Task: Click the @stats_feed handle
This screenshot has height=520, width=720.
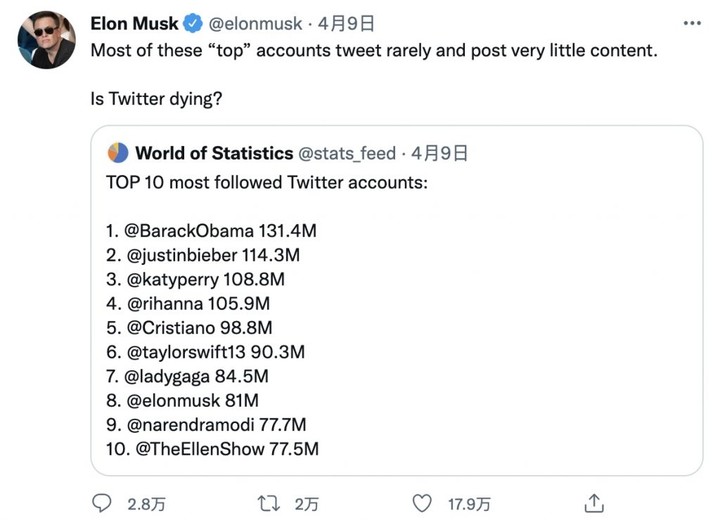Action: coord(347,153)
